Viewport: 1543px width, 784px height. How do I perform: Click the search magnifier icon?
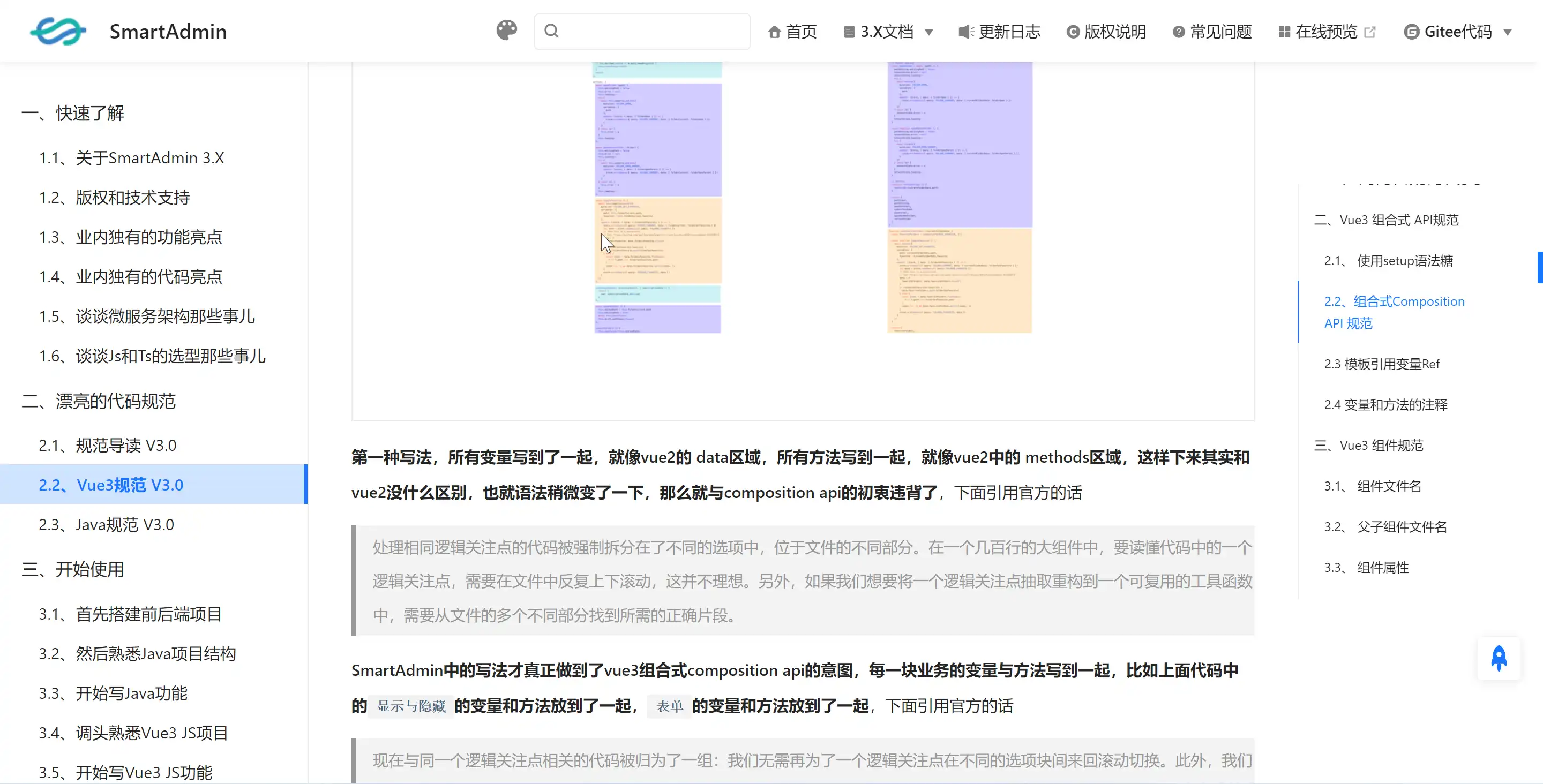point(551,31)
